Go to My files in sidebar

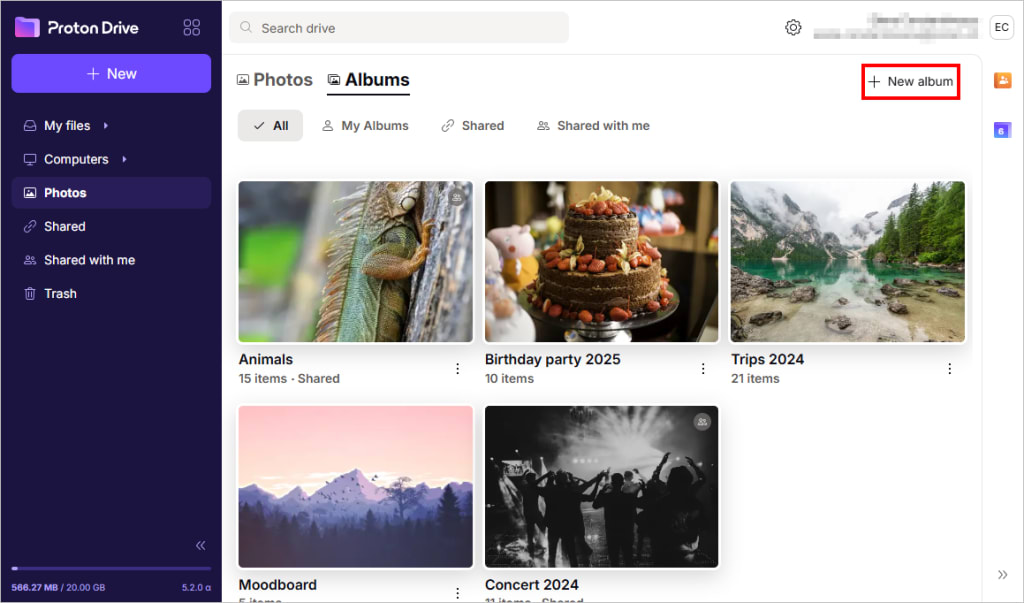[67, 125]
